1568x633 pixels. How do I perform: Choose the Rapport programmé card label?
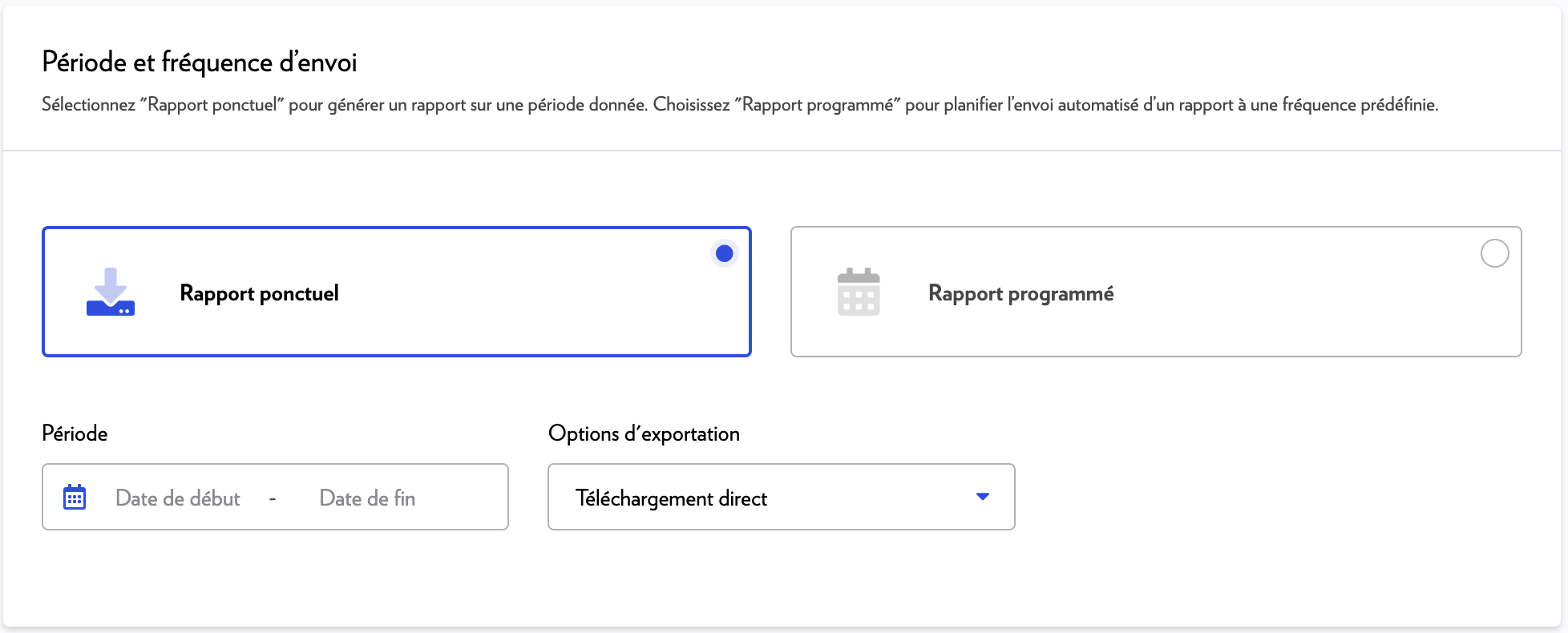coord(1020,293)
